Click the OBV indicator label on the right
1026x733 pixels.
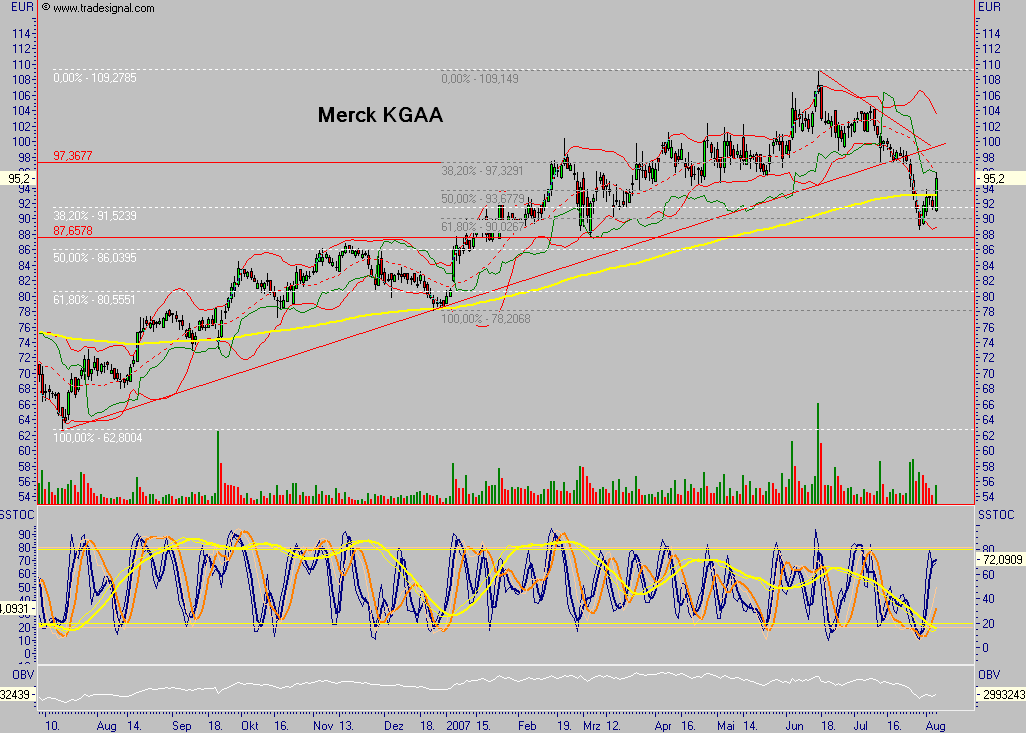coord(989,675)
